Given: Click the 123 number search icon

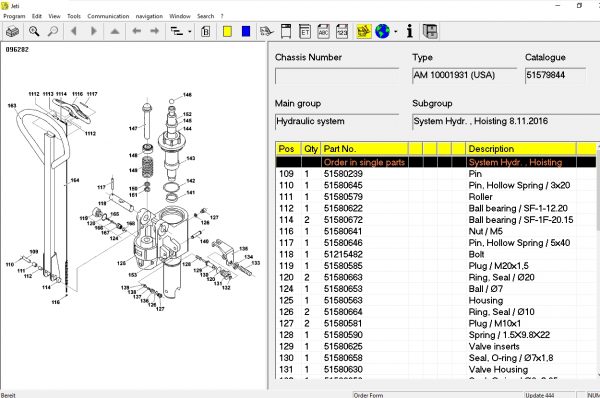Looking at the screenshot, I should 342,31.
